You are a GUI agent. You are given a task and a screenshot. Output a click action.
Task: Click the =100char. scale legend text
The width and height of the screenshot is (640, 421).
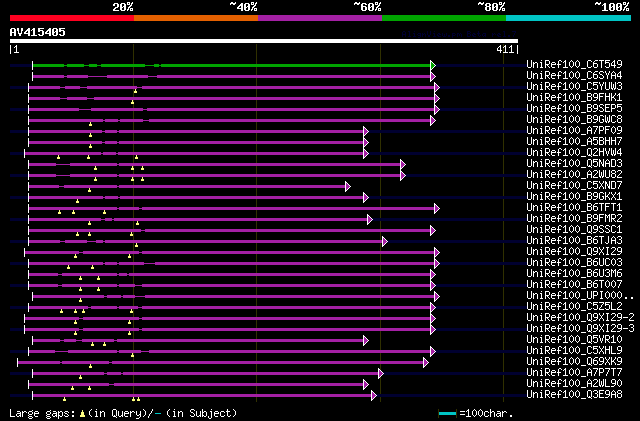tap(486, 413)
